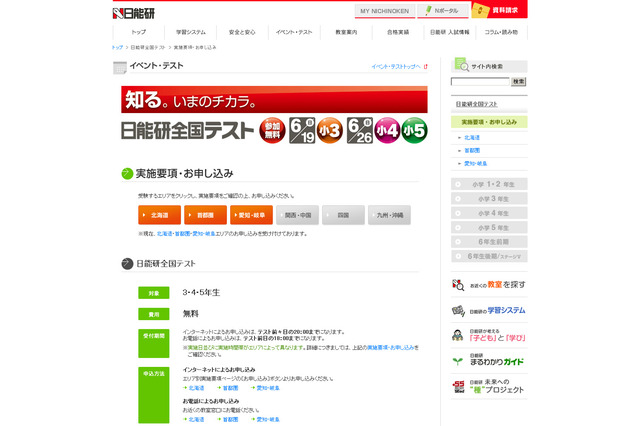Click the gray 四国 area button
Image resolution: width=640 pixels, height=426 pixels.
coord(343,215)
